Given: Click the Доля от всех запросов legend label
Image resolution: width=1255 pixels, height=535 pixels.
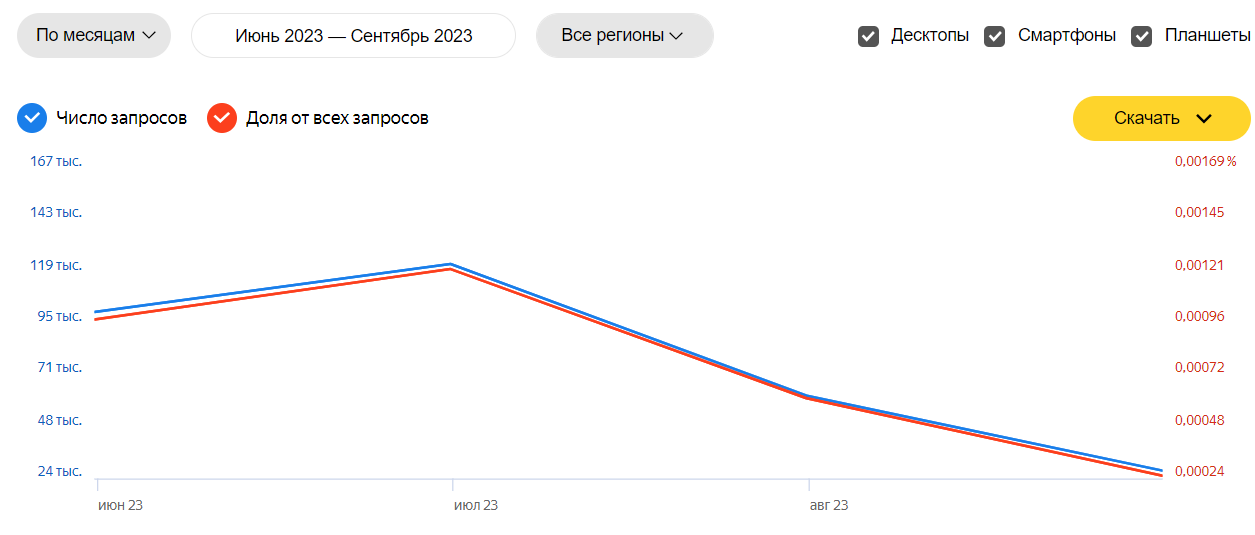Looking at the screenshot, I should (337, 118).
